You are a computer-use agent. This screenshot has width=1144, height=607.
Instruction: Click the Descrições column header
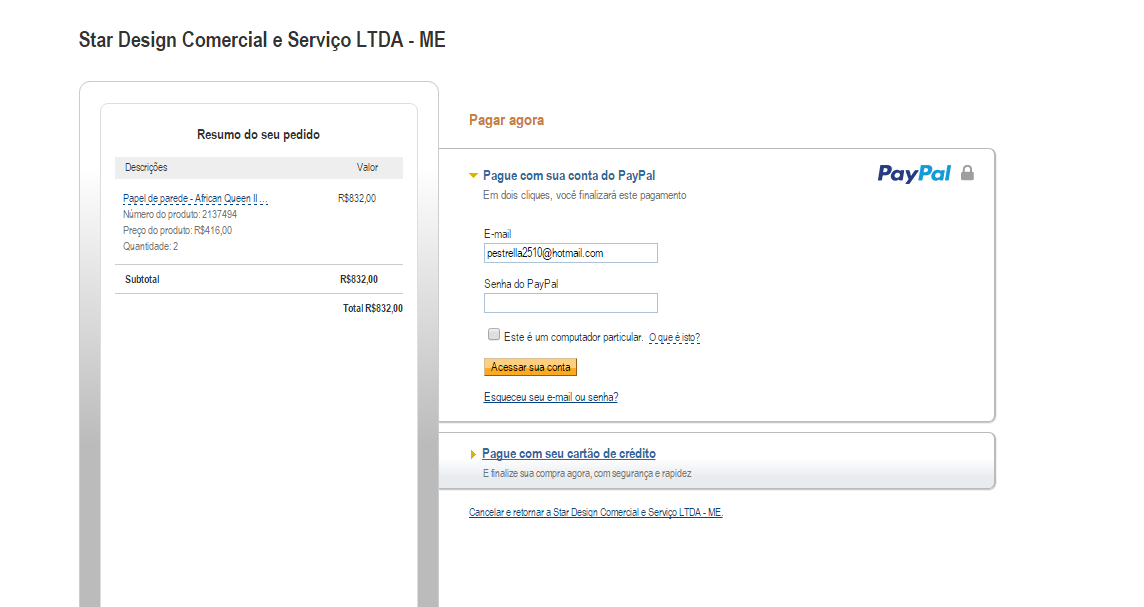tap(146, 167)
